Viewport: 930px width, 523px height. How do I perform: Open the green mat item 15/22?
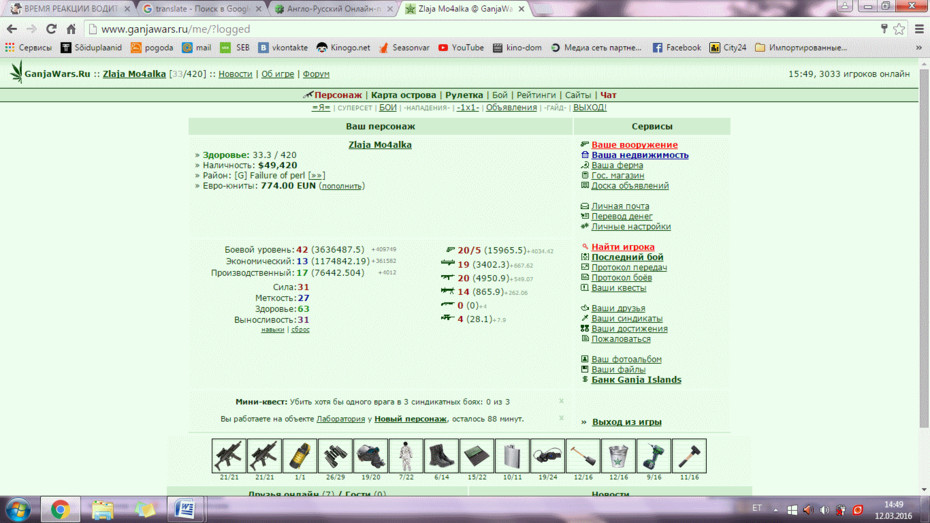[x=477, y=455]
